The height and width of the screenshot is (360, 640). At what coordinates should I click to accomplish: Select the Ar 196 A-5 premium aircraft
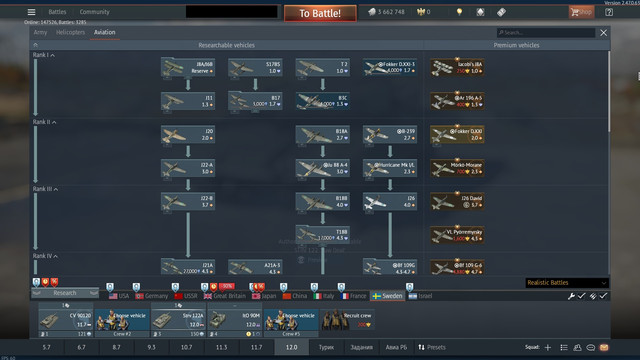tap(457, 101)
